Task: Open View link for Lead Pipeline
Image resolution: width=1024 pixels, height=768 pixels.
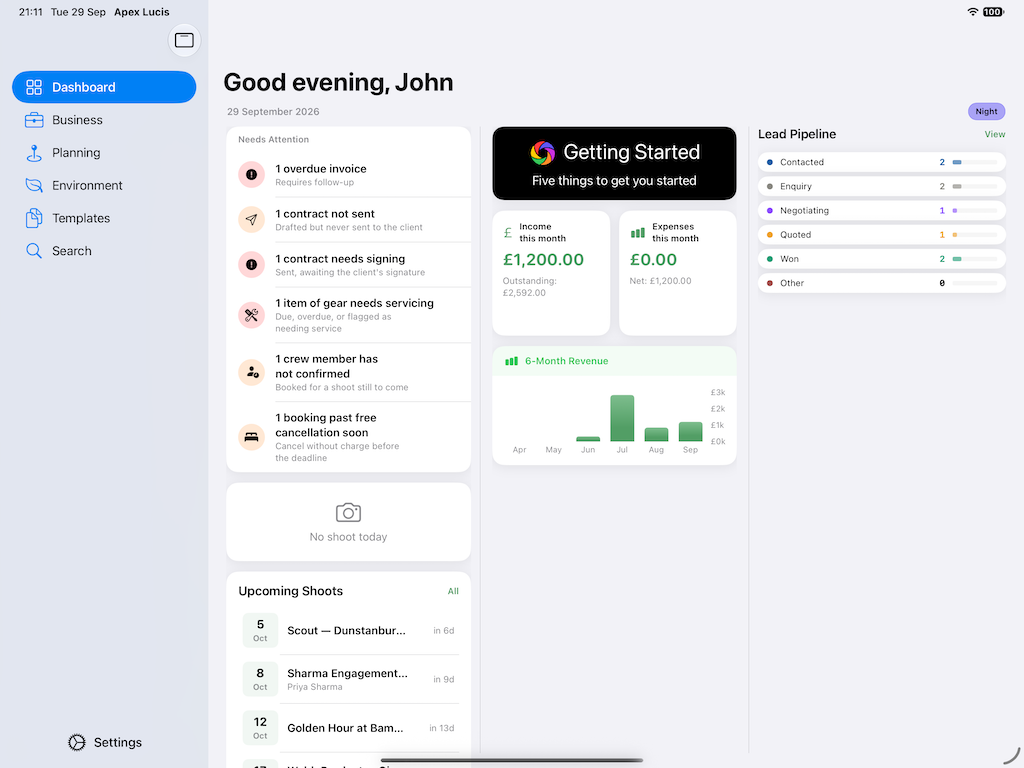Action: click(x=995, y=134)
